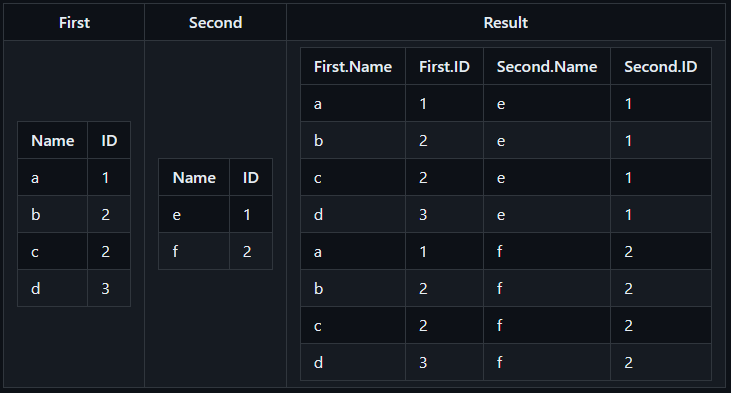This screenshot has height=393, width=731.
Task: Click the Result column header
Action: point(506,22)
